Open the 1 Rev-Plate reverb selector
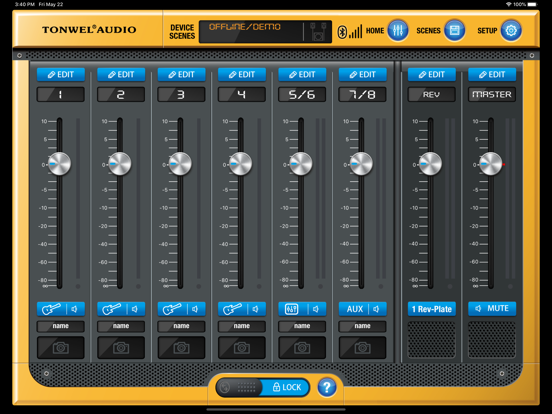552x414 pixels. coord(432,309)
